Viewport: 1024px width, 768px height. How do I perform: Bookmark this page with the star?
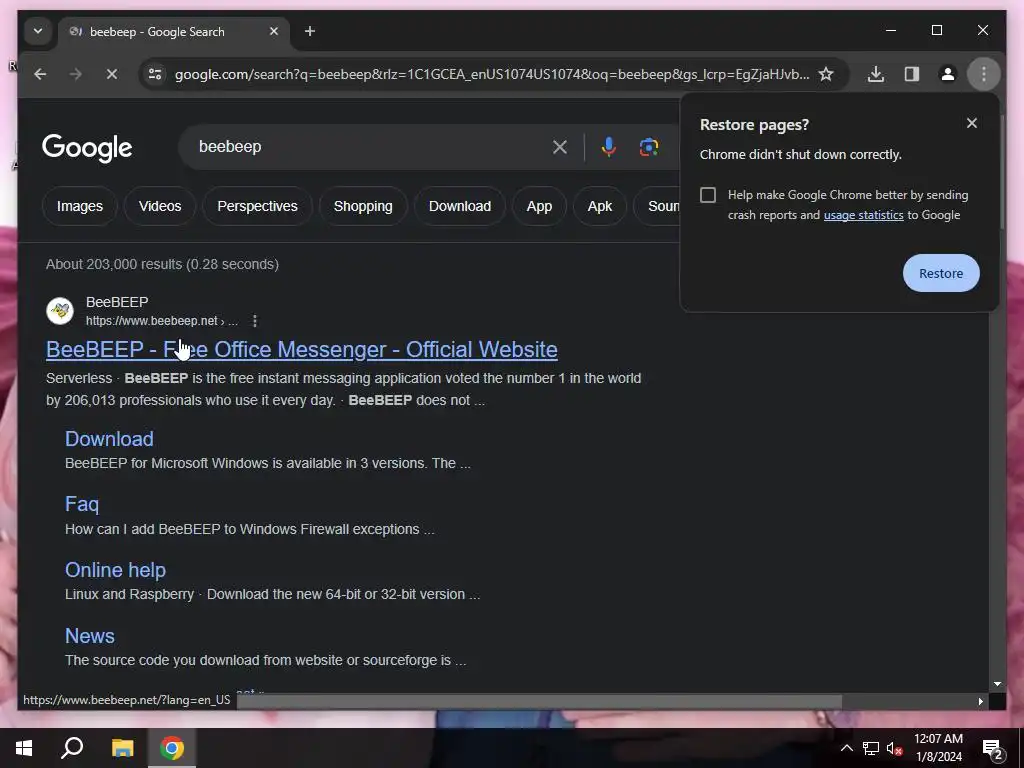826,74
